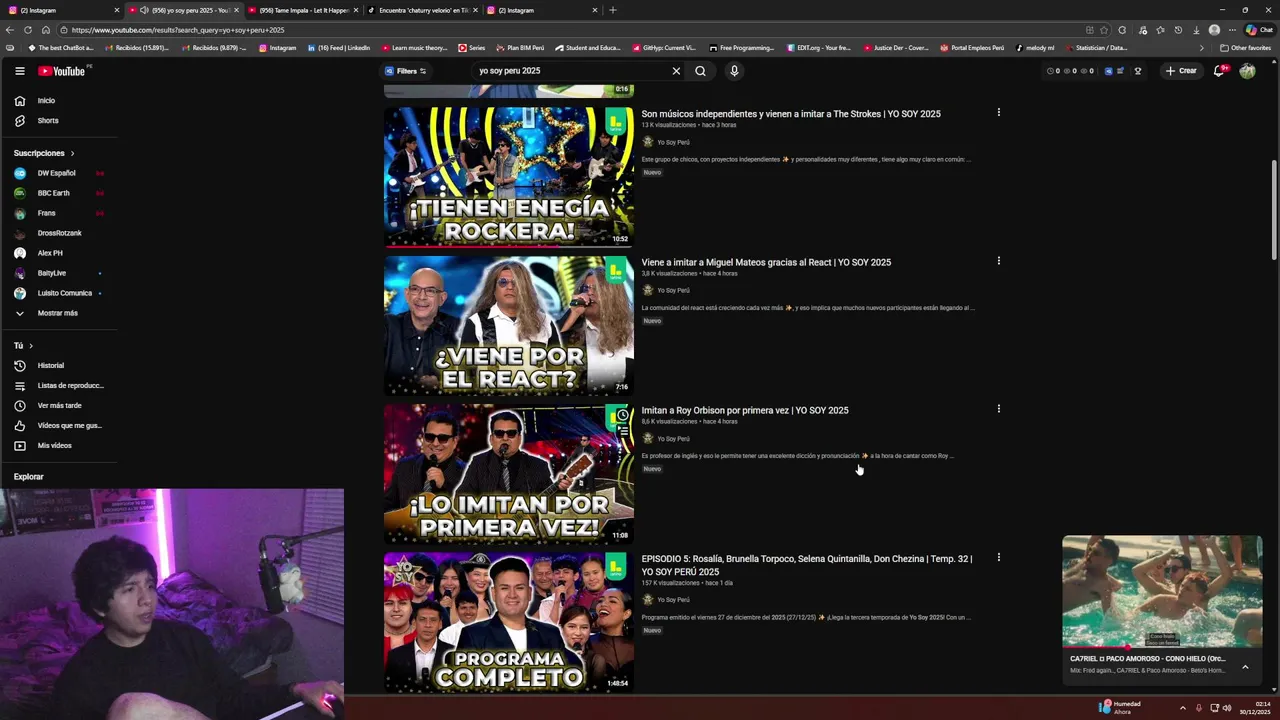Open the taskbar clock and date
1280x720 pixels.
point(1256,708)
